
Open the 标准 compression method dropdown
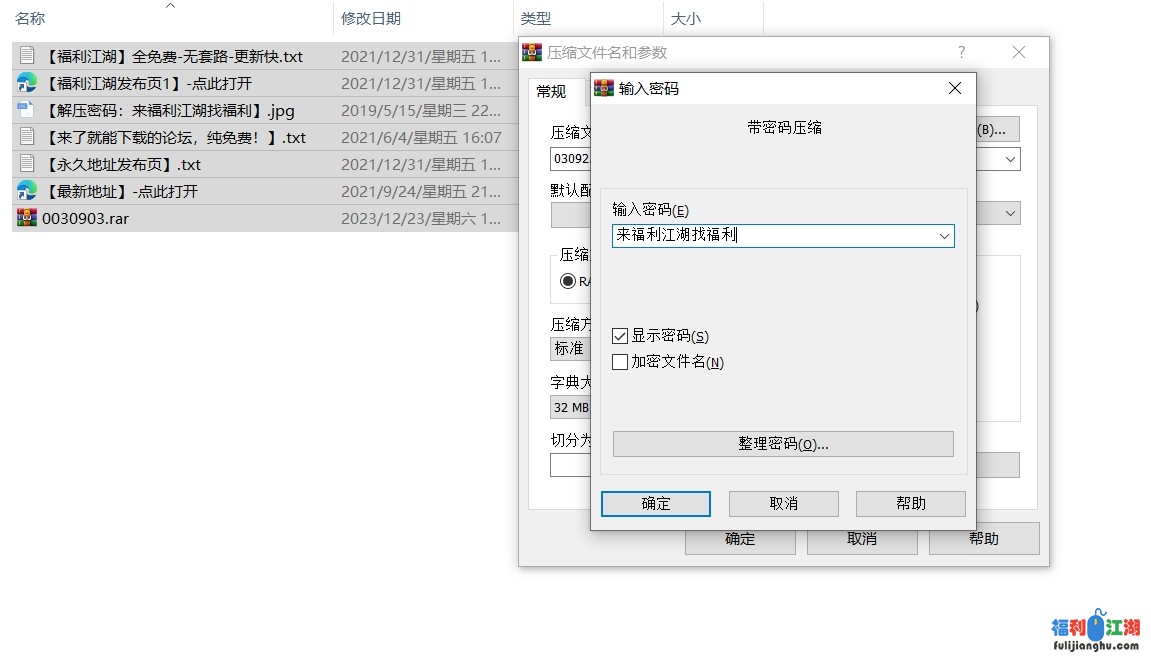[570, 348]
